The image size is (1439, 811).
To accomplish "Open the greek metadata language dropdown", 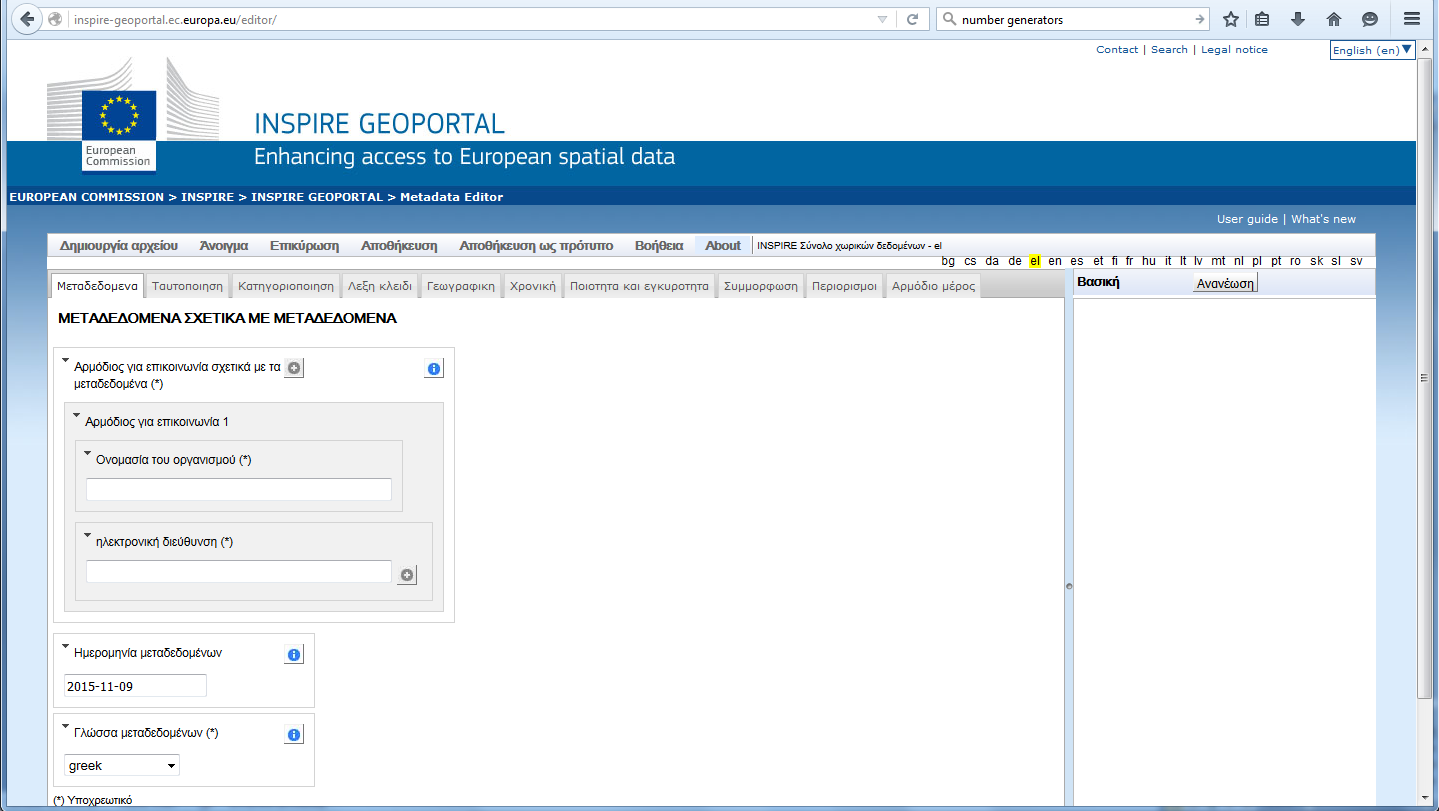I will [x=122, y=766].
